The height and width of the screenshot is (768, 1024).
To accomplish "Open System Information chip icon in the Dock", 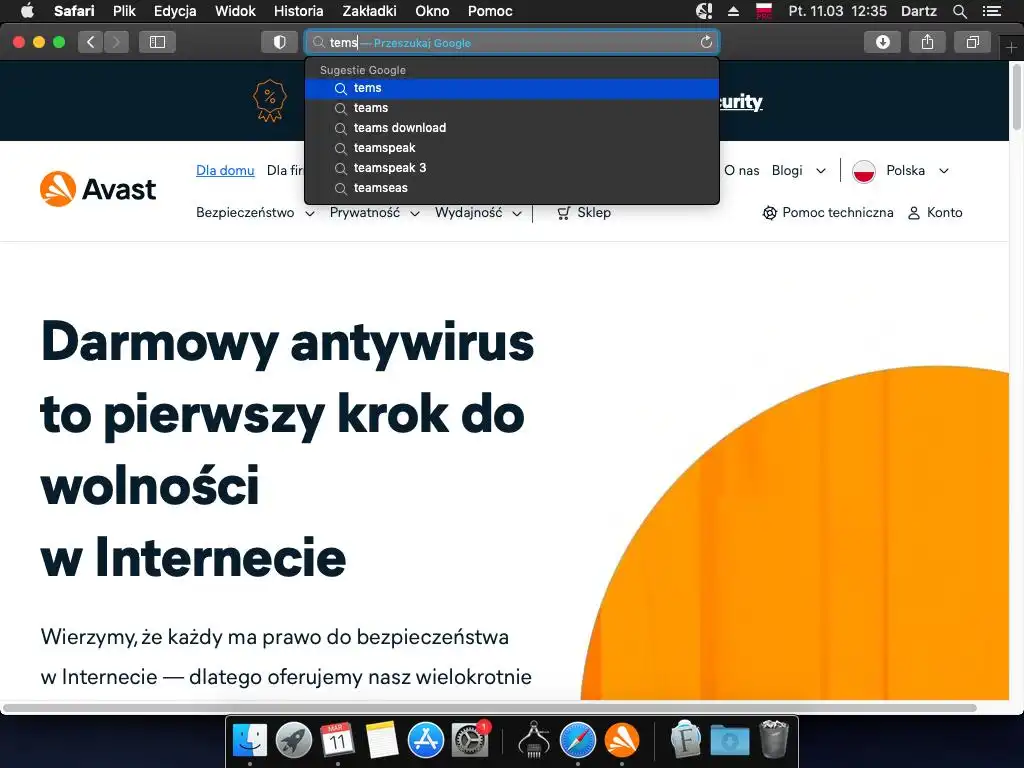I will (534, 741).
